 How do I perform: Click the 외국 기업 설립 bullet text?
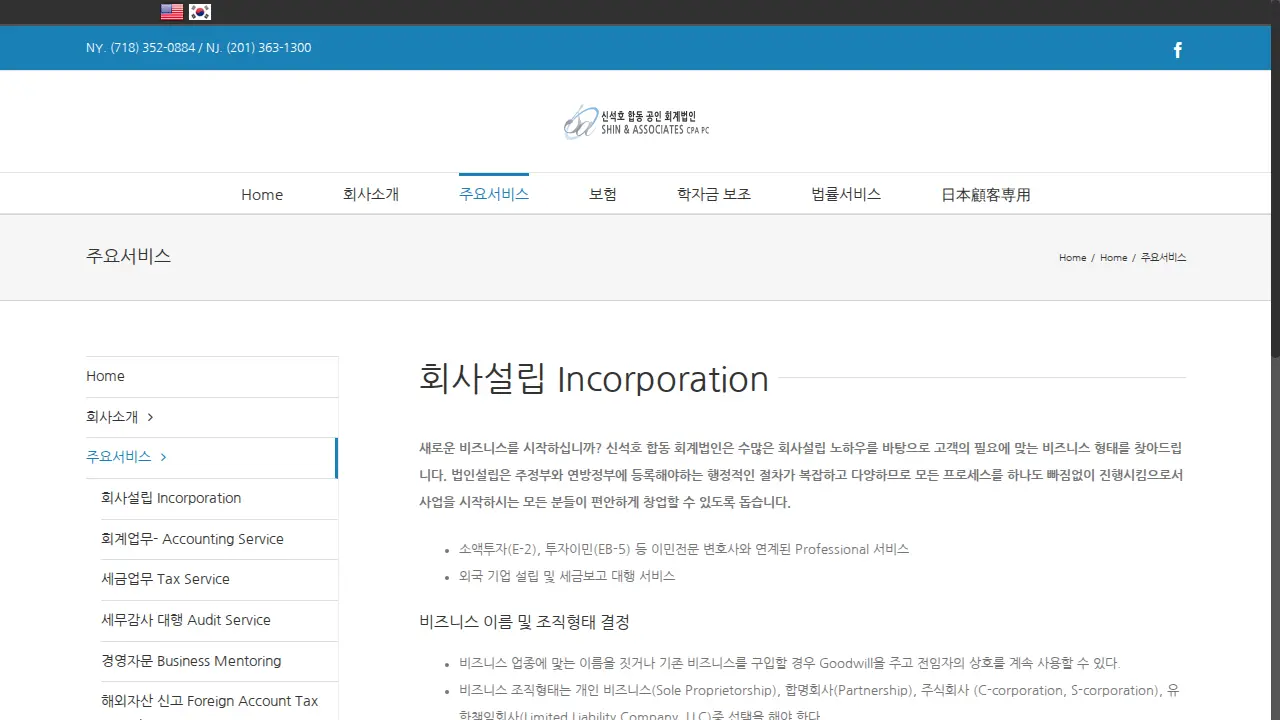567,576
